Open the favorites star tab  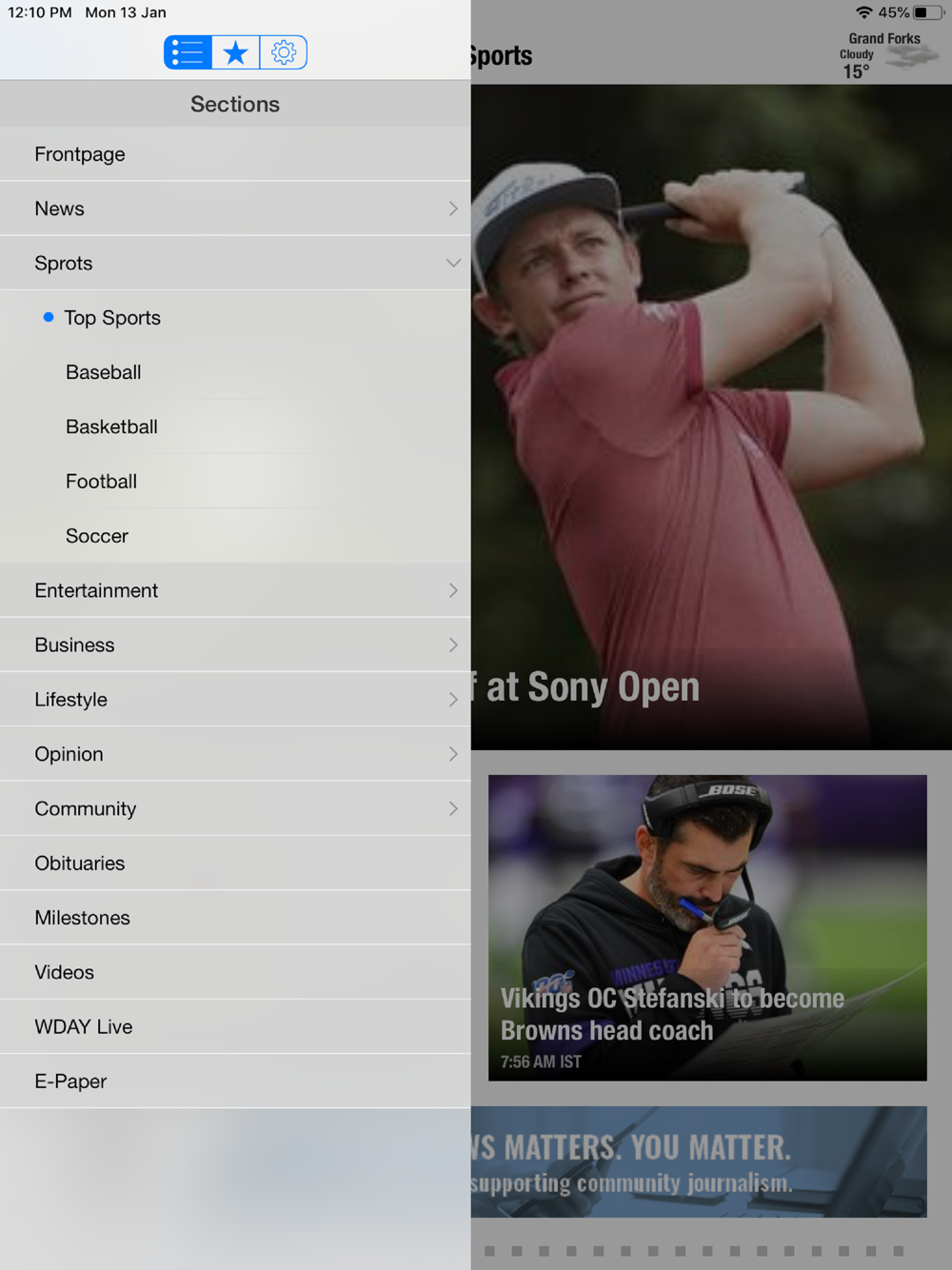pyautogui.click(x=236, y=52)
